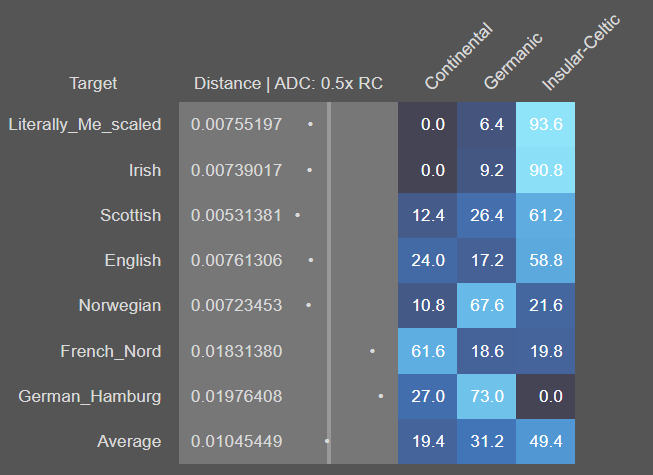Click the Distance | ADC: 0.5x RC header
This screenshot has height=475, width=653.
pyautogui.click(x=288, y=83)
